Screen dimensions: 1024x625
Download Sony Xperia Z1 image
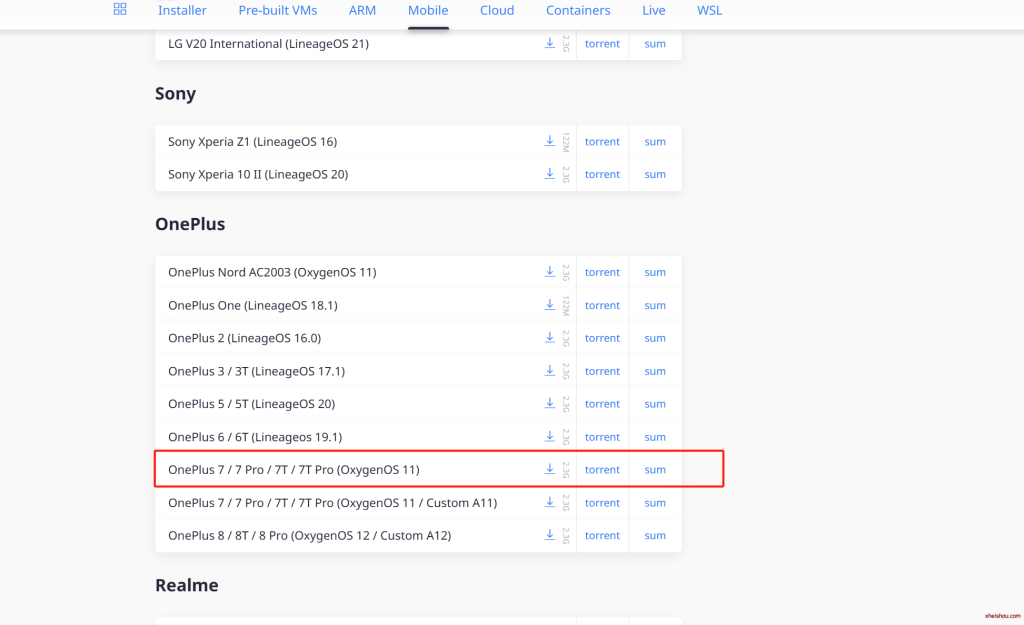(550, 141)
